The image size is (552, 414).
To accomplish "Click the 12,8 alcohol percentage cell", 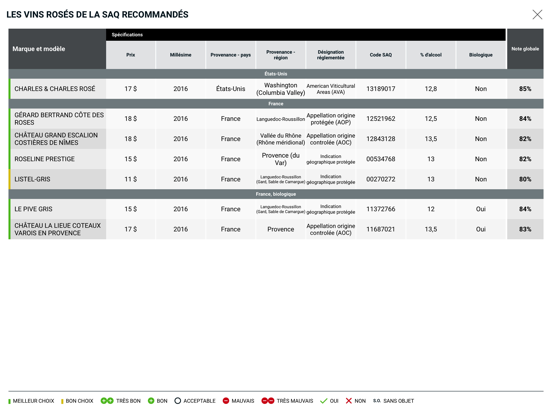I will [431, 89].
